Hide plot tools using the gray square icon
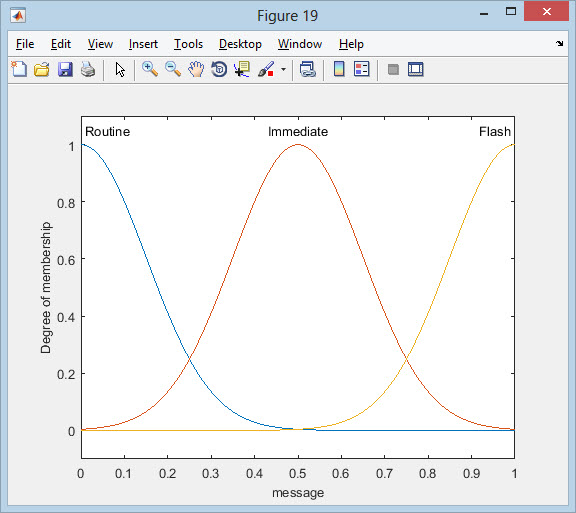 click(393, 69)
